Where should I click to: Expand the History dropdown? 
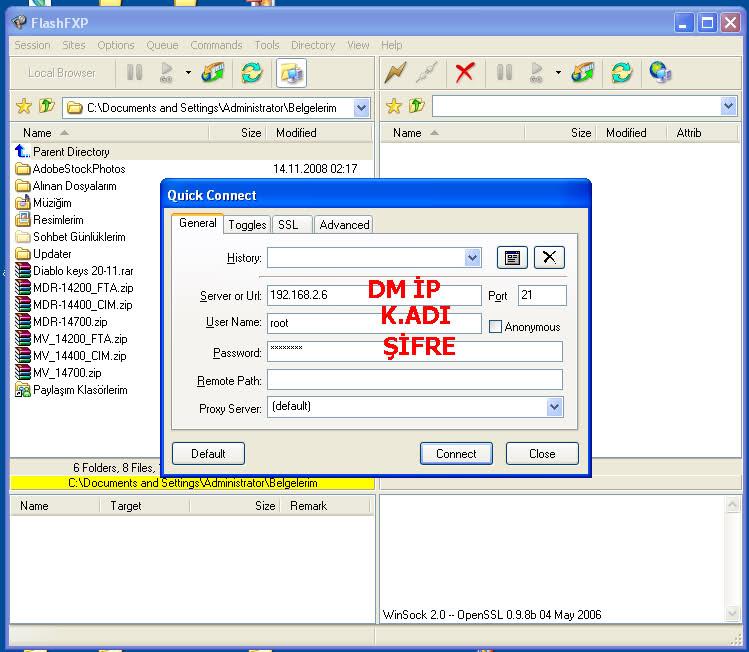pos(473,258)
